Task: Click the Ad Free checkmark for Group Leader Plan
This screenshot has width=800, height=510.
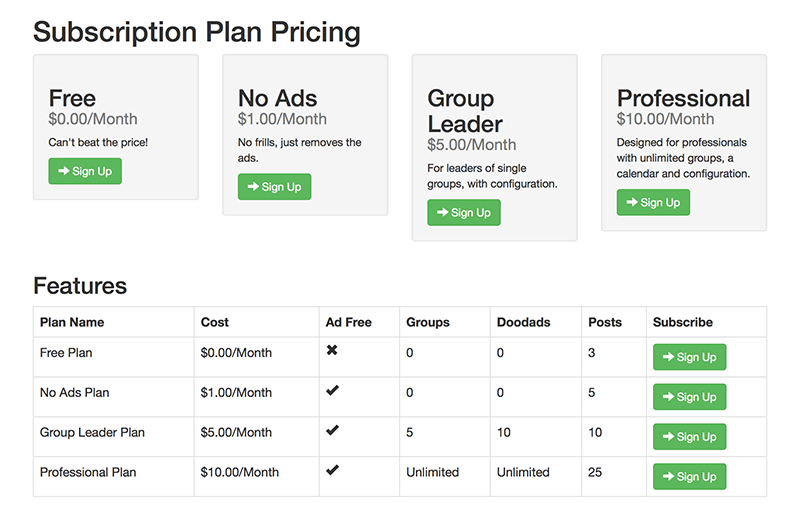Action: point(332,431)
